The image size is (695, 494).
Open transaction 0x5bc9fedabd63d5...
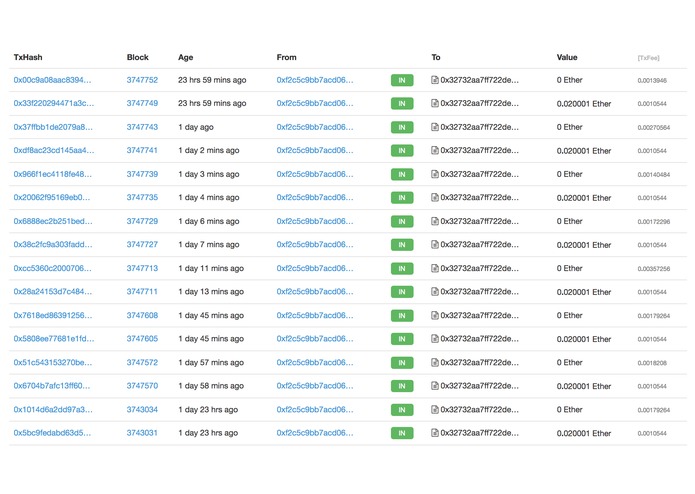[x=52, y=432]
